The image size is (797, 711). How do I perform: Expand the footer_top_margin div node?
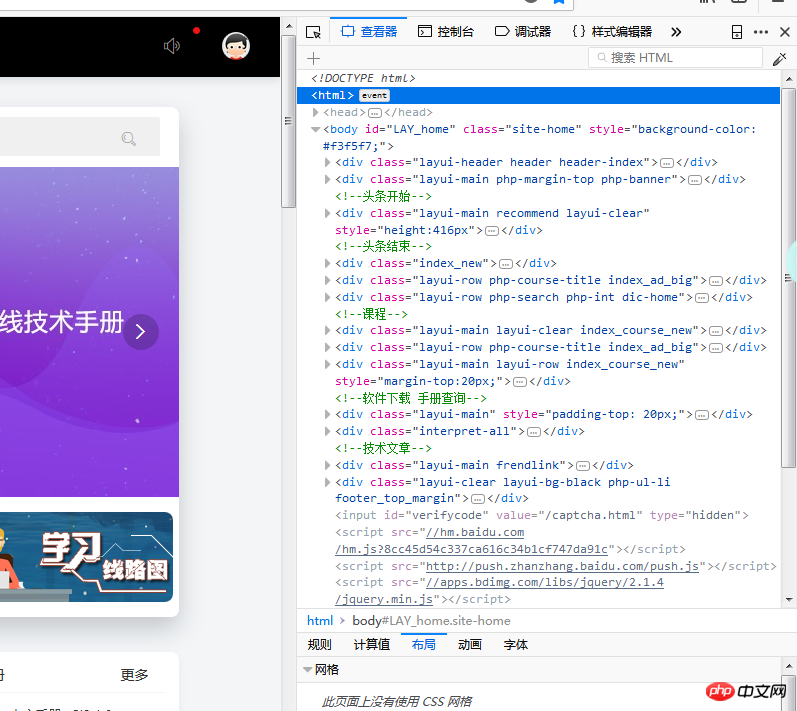(328, 482)
